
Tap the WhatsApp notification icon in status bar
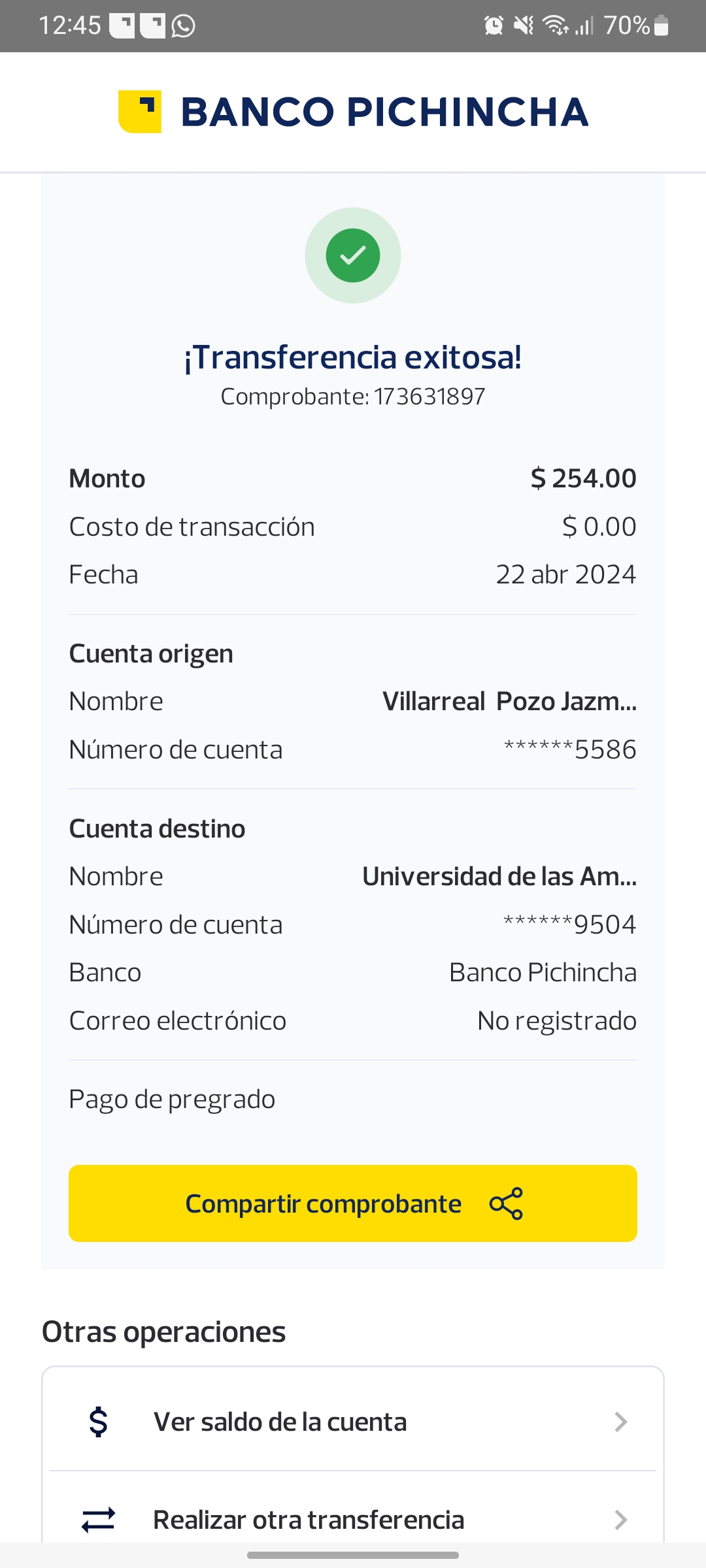pos(184,26)
